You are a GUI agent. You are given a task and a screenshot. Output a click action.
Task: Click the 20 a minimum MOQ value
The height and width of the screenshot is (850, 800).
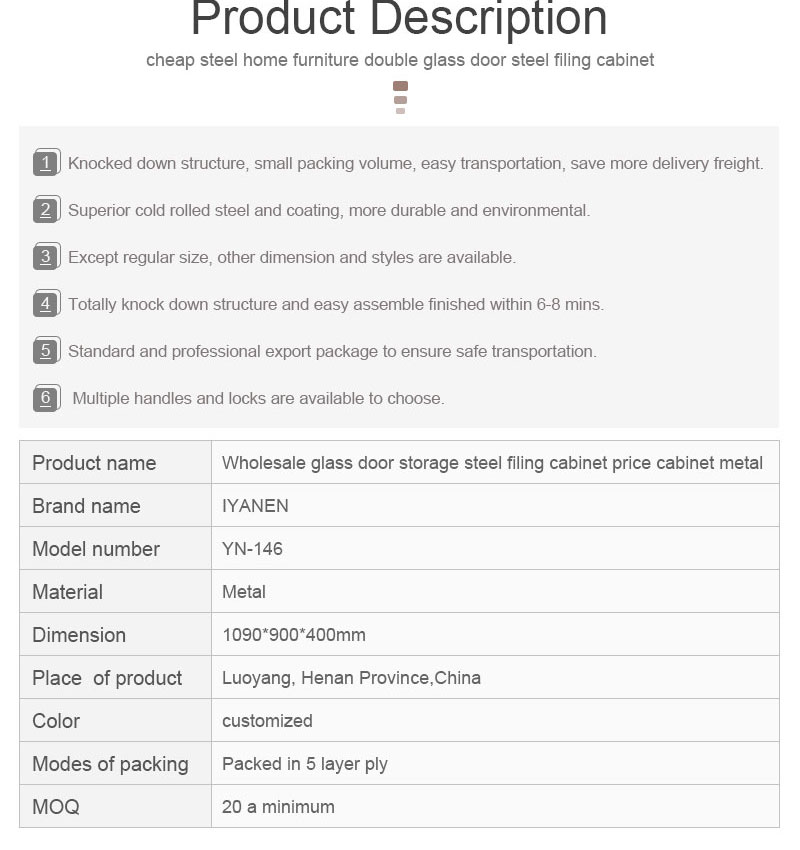[278, 807]
